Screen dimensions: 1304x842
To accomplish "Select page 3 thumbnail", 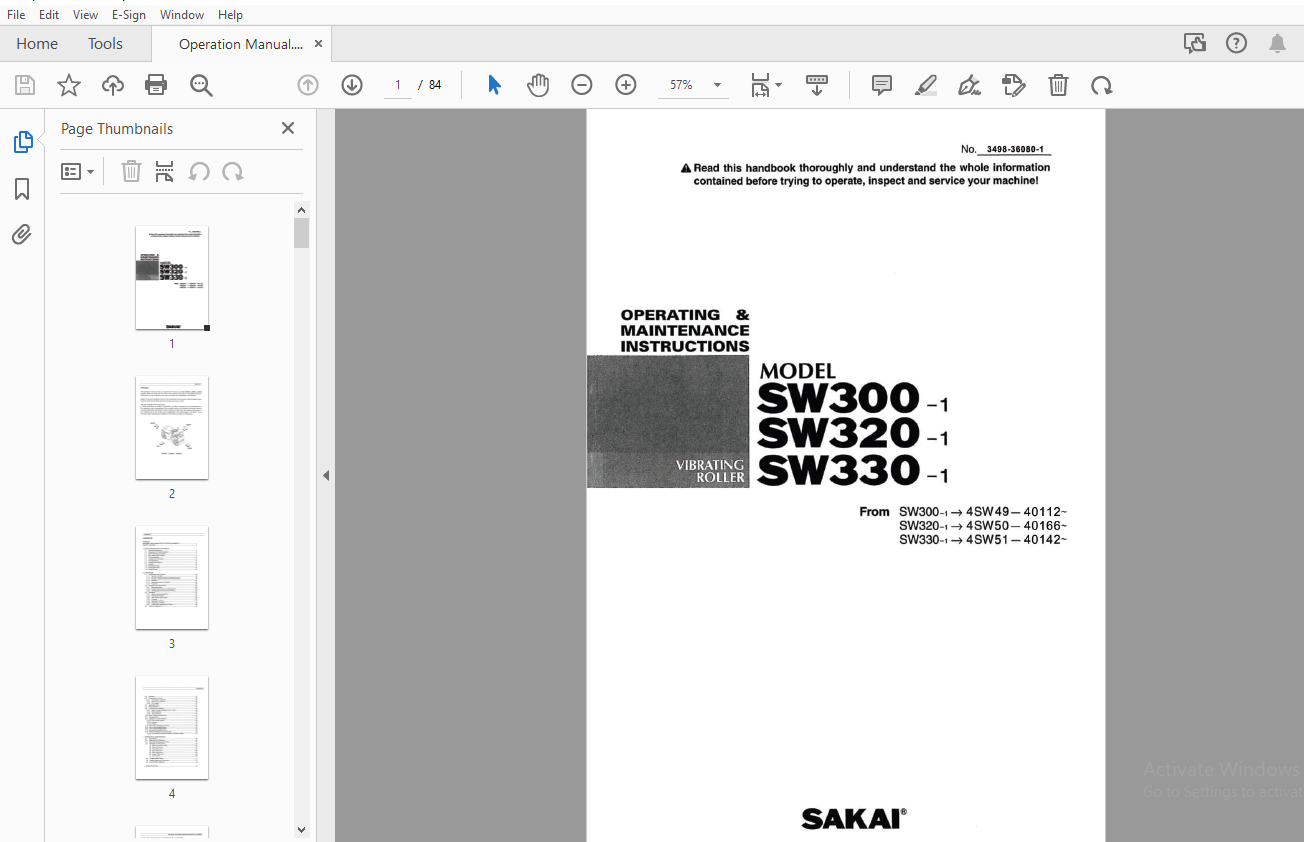I will click(x=172, y=578).
